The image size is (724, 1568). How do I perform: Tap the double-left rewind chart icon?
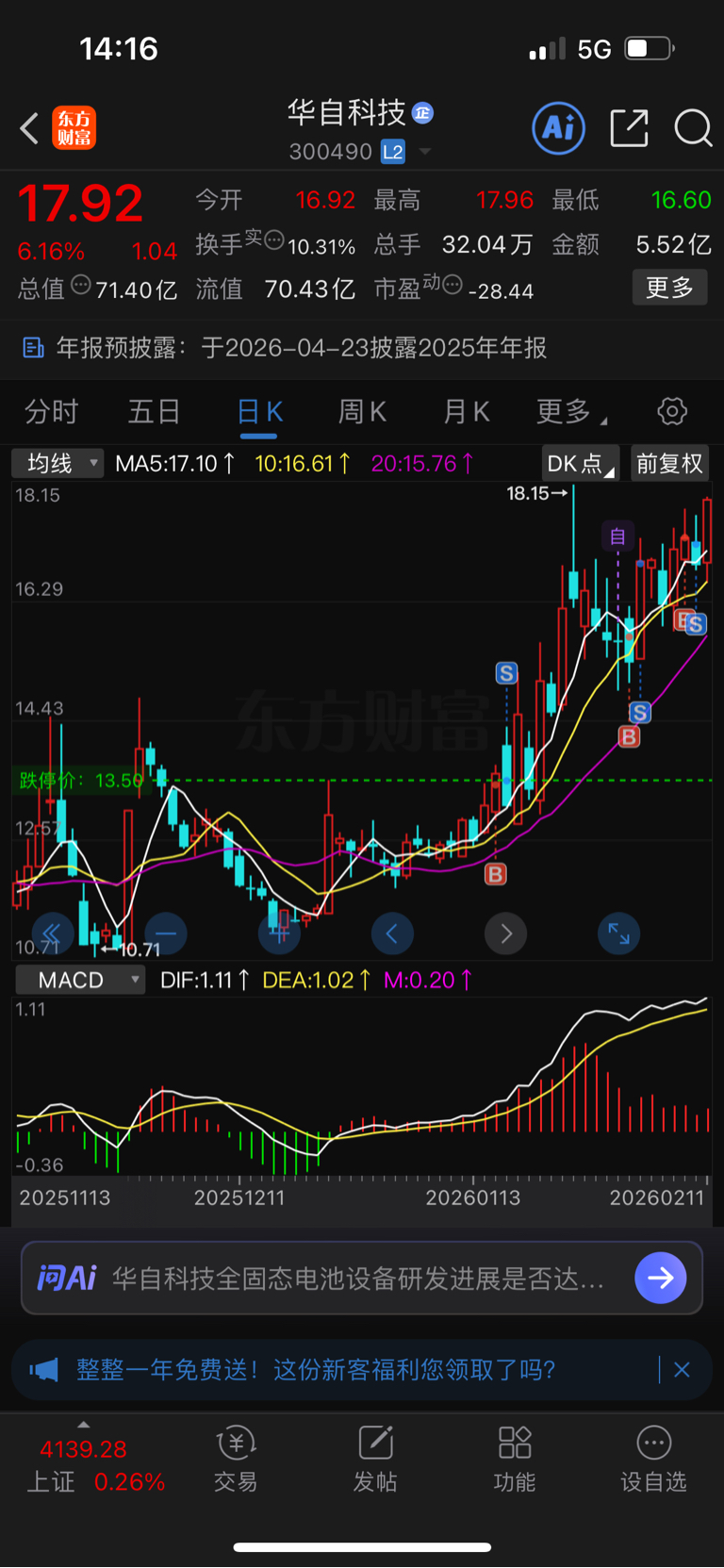coord(53,933)
